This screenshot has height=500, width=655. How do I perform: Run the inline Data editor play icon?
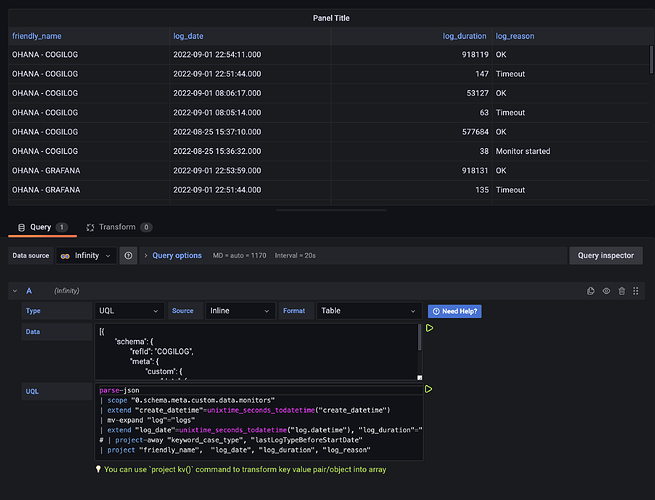coord(429,328)
